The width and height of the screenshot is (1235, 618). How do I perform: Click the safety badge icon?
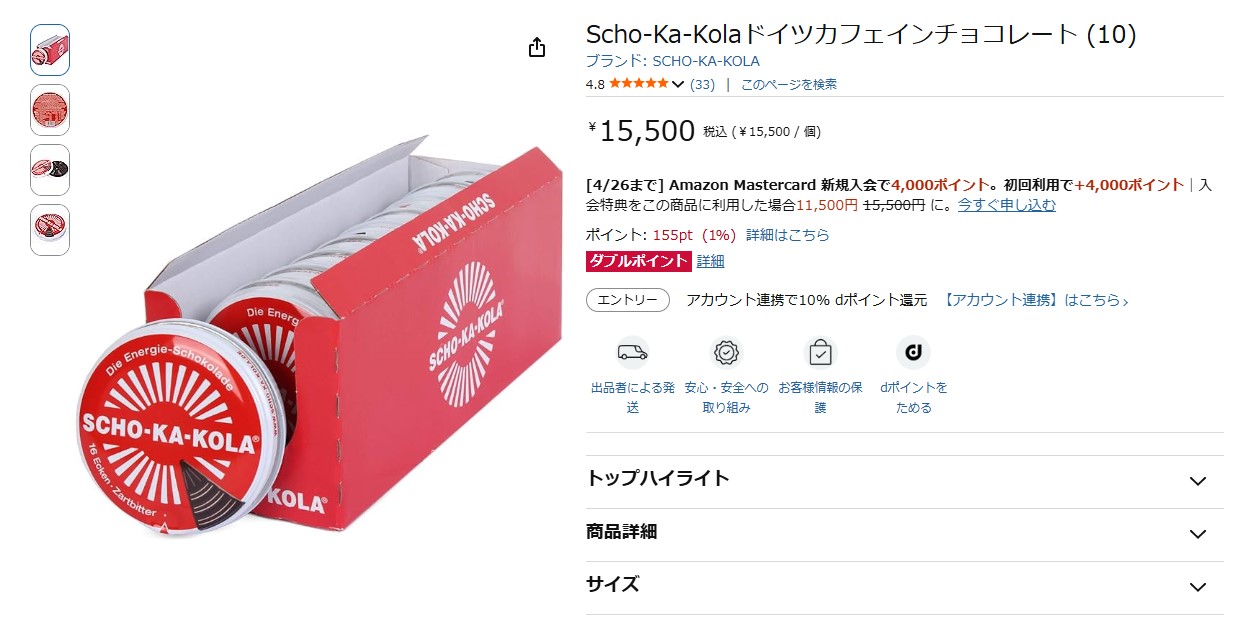coord(726,352)
